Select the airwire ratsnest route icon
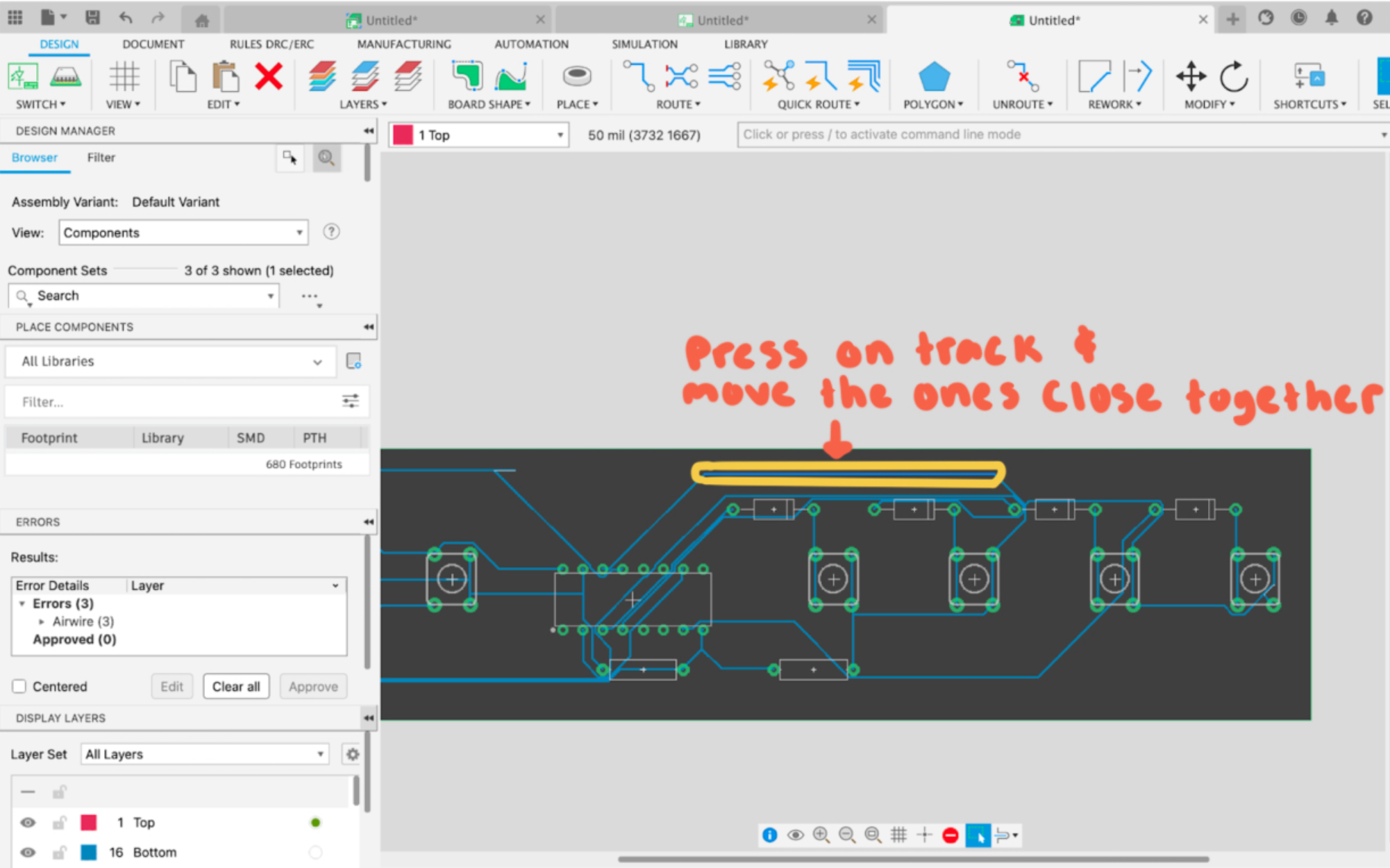 pyautogui.click(x=681, y=76)
